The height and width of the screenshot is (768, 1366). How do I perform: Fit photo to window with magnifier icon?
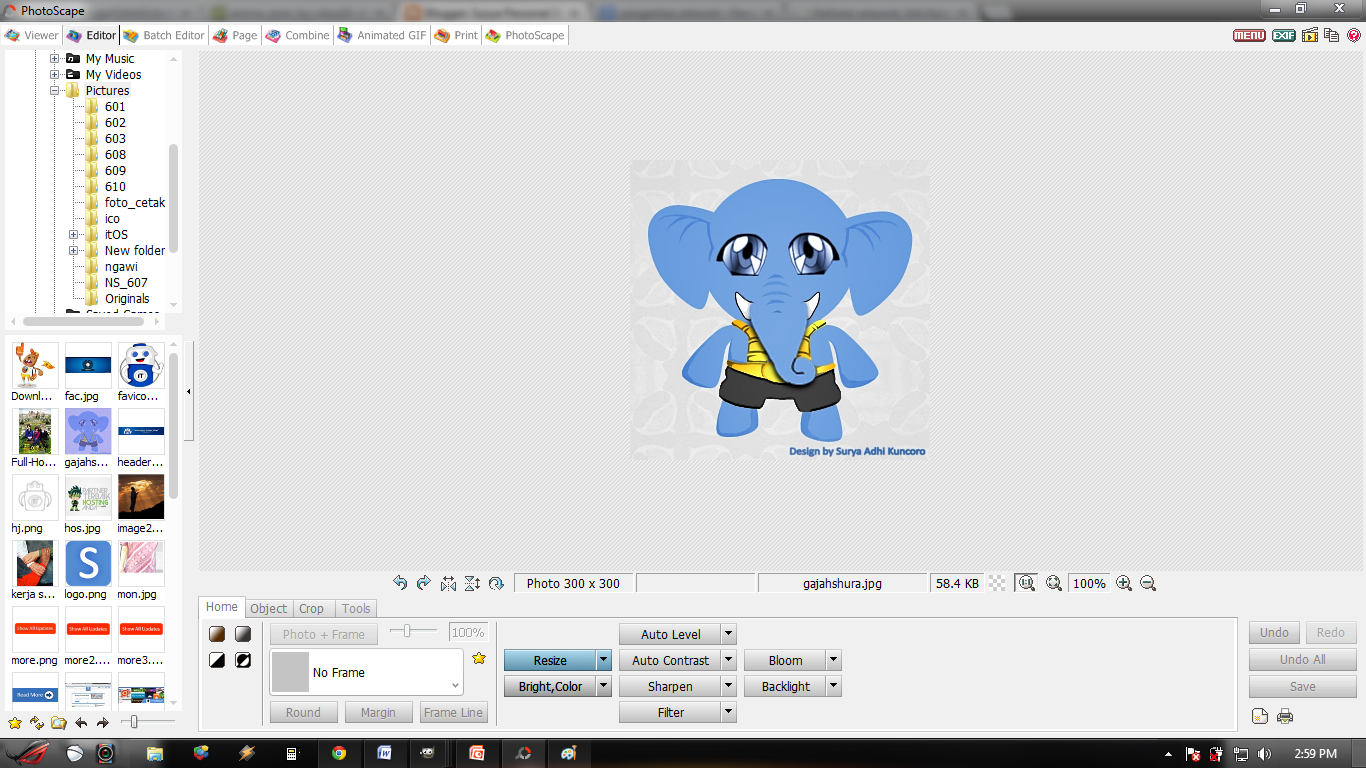(1054, 583)
